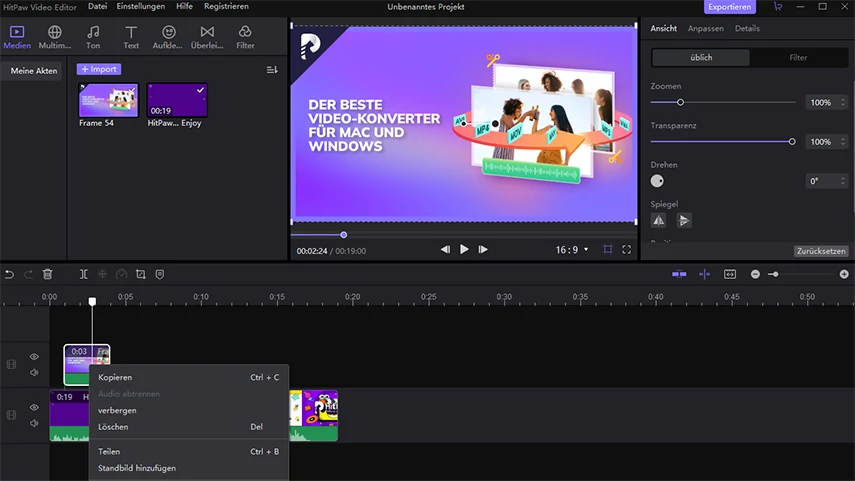Open the Text tool panel
This screenshot has width=855, height=481.
pos(131,37)
